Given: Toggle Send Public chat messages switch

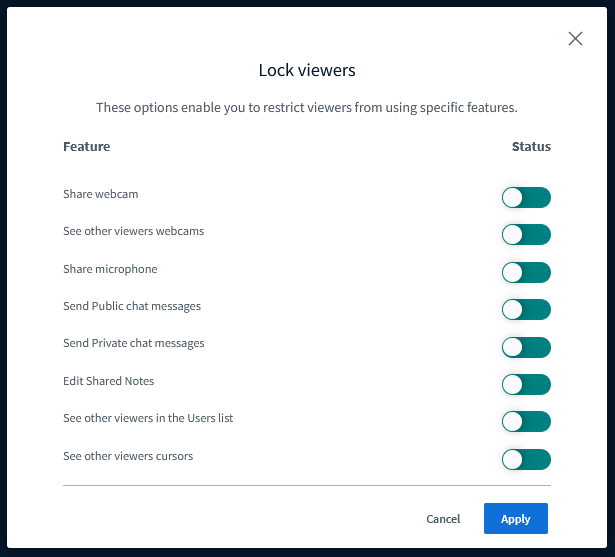Looking at the screenshot, I should click(526, 310).
